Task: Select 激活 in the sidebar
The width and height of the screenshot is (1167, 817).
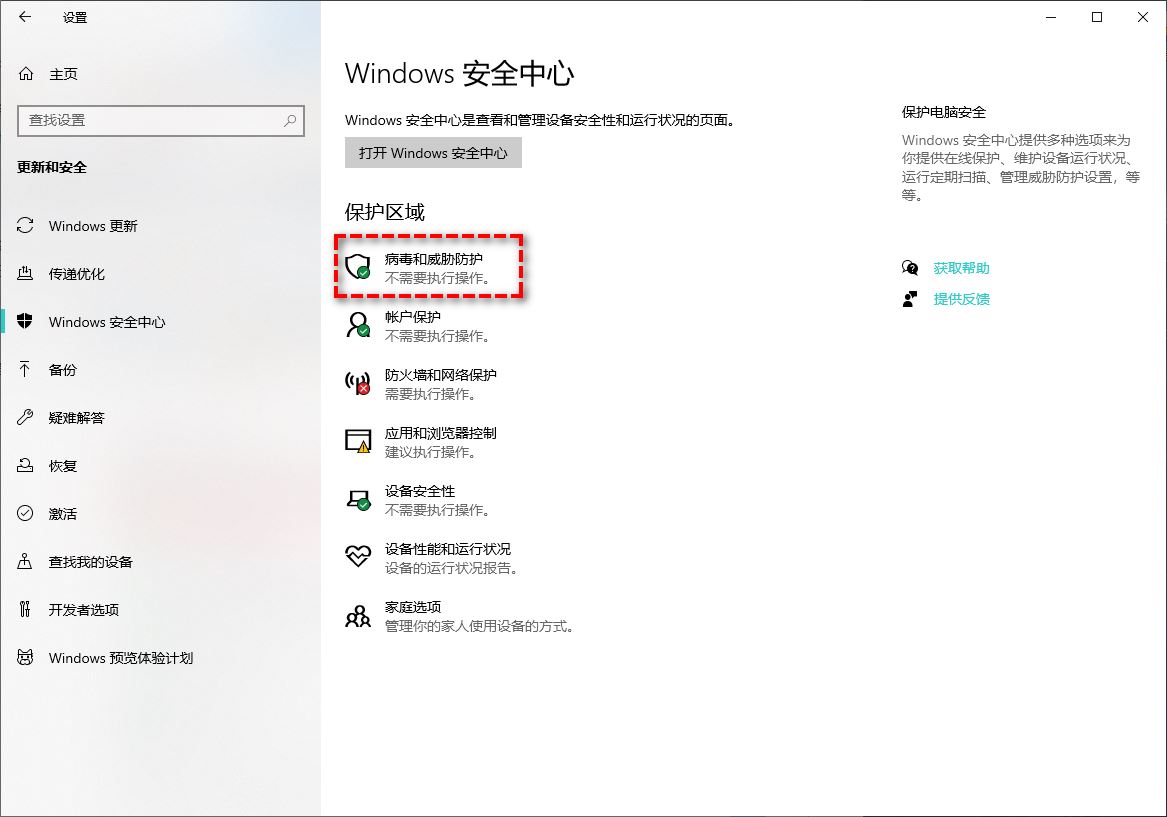Action: [62, 513]
